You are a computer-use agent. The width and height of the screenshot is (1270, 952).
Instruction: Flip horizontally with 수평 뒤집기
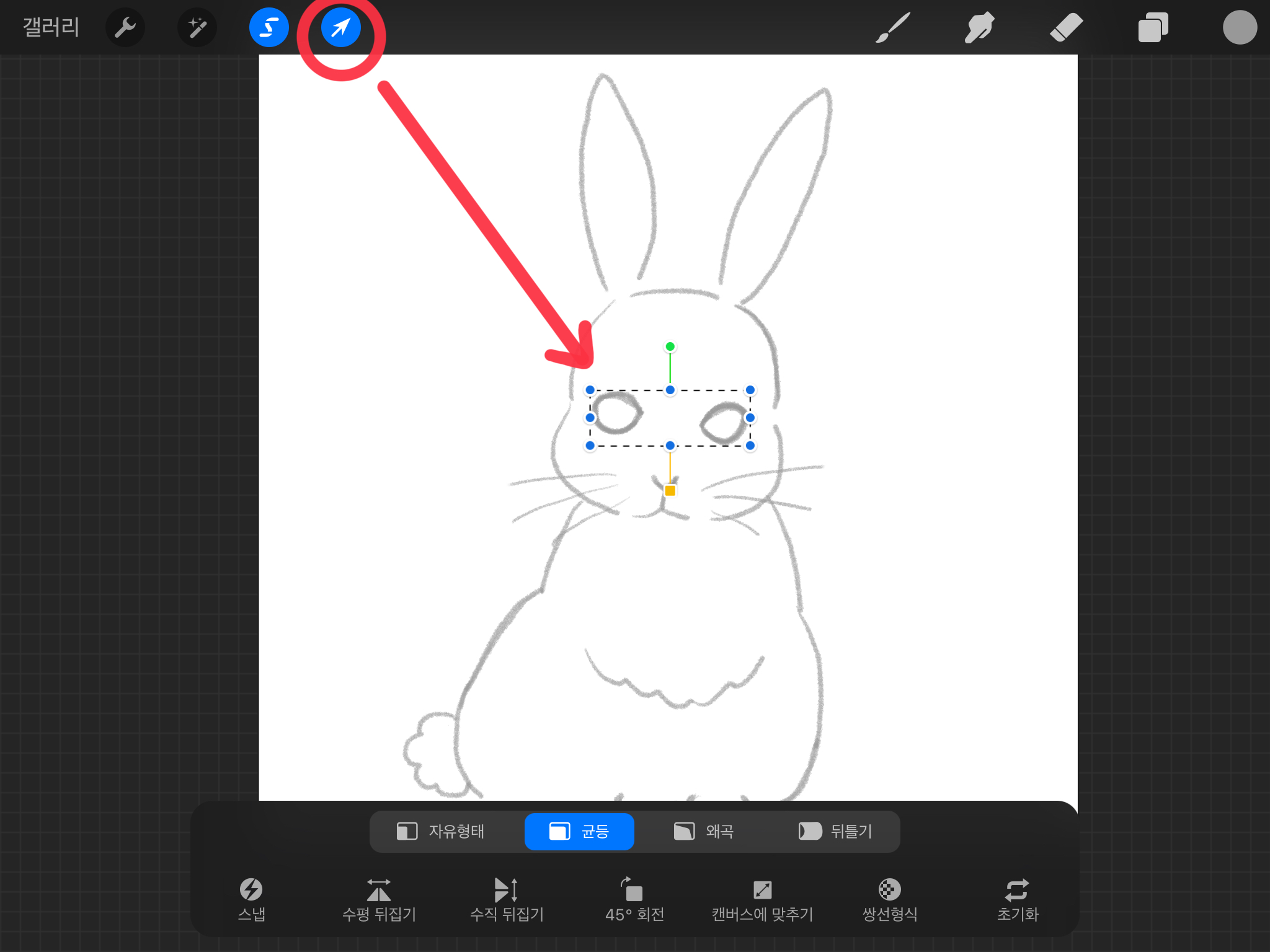point(379,899)
